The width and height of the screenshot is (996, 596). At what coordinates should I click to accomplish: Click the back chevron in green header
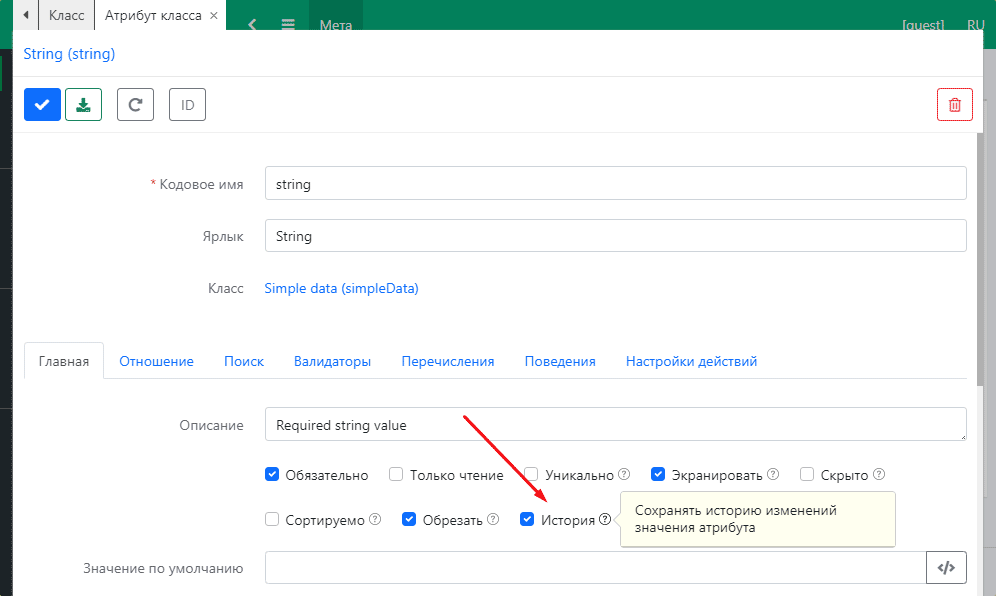252,24
